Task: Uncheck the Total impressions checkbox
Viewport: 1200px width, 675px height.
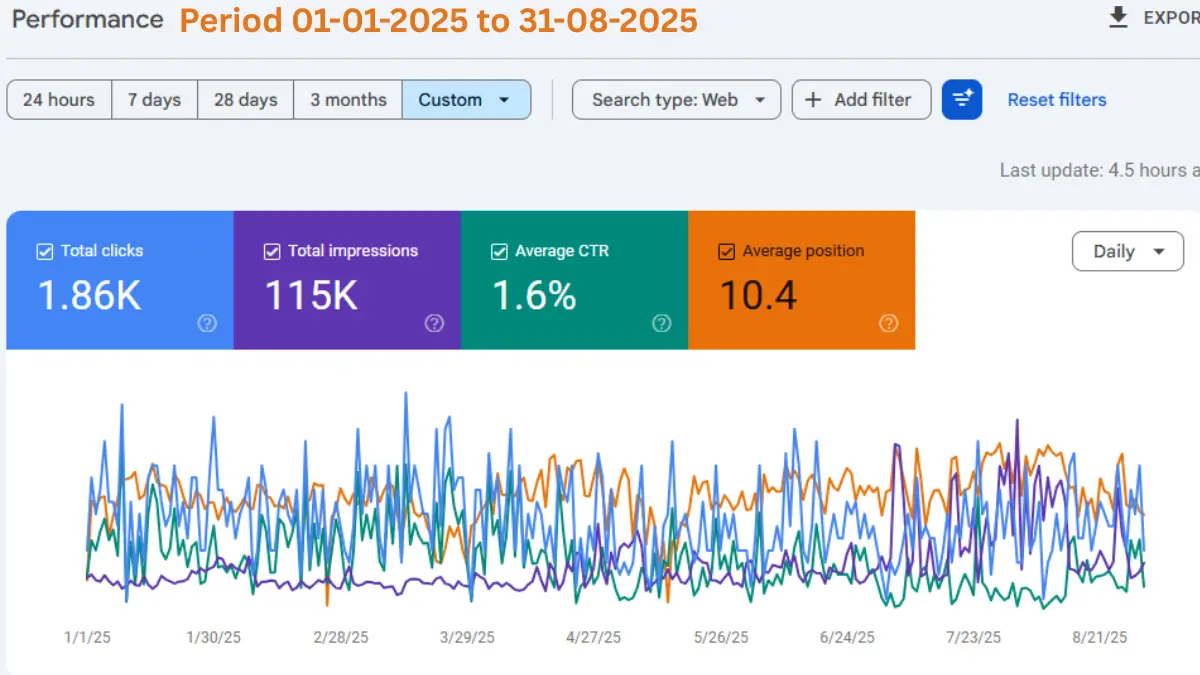Action: point(272,251)
